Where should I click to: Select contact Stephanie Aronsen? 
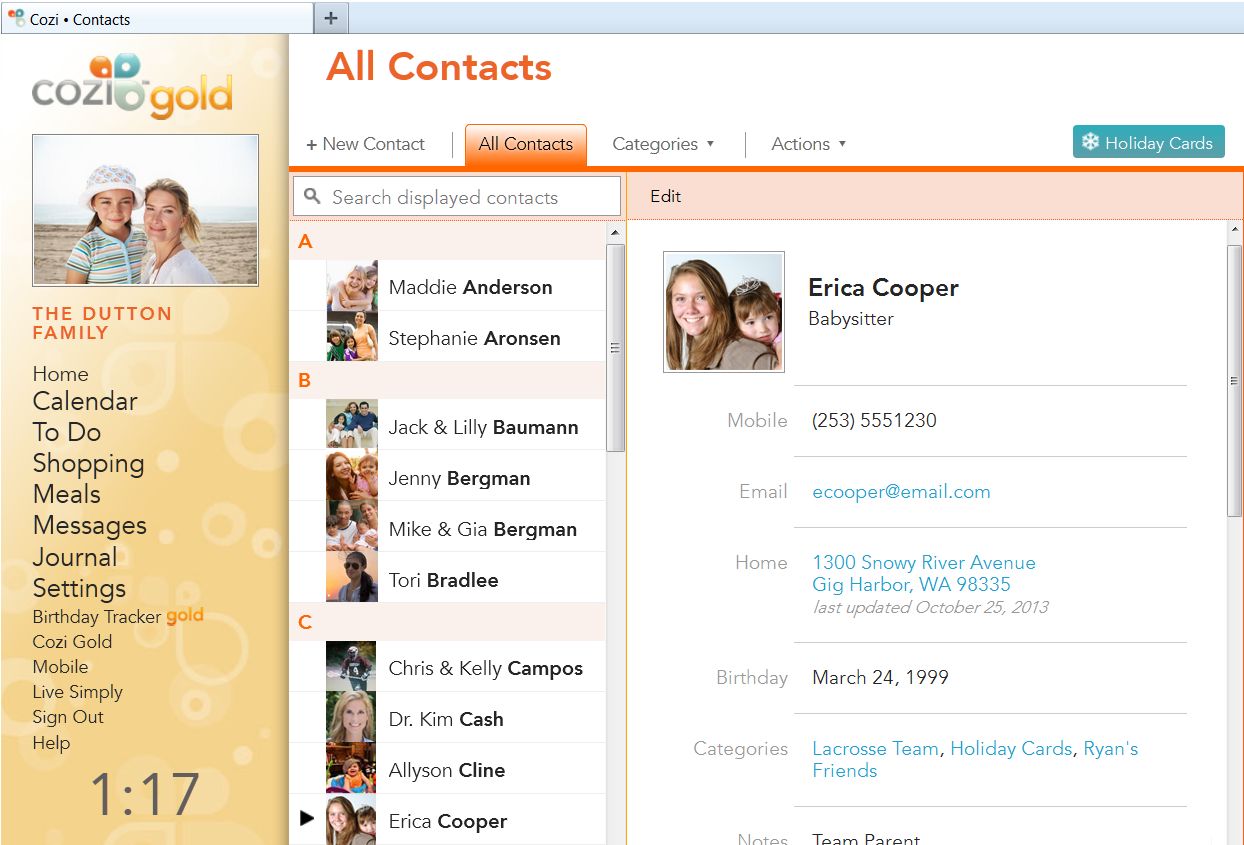(447, 337)
